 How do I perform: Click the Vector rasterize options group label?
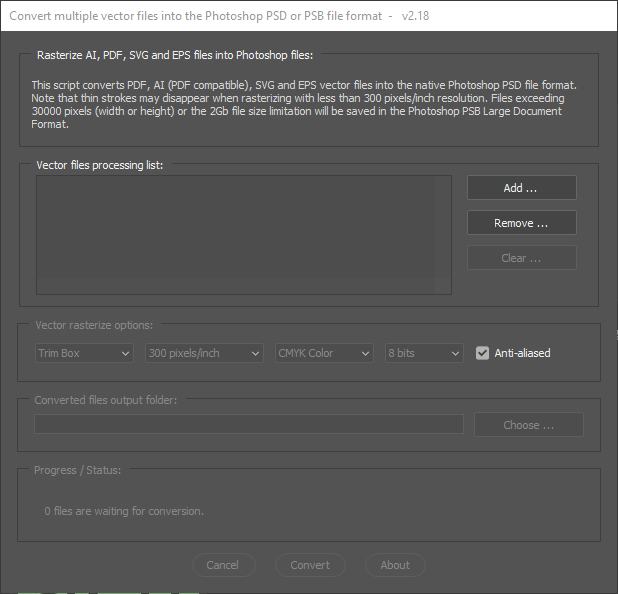click(94, 325)
